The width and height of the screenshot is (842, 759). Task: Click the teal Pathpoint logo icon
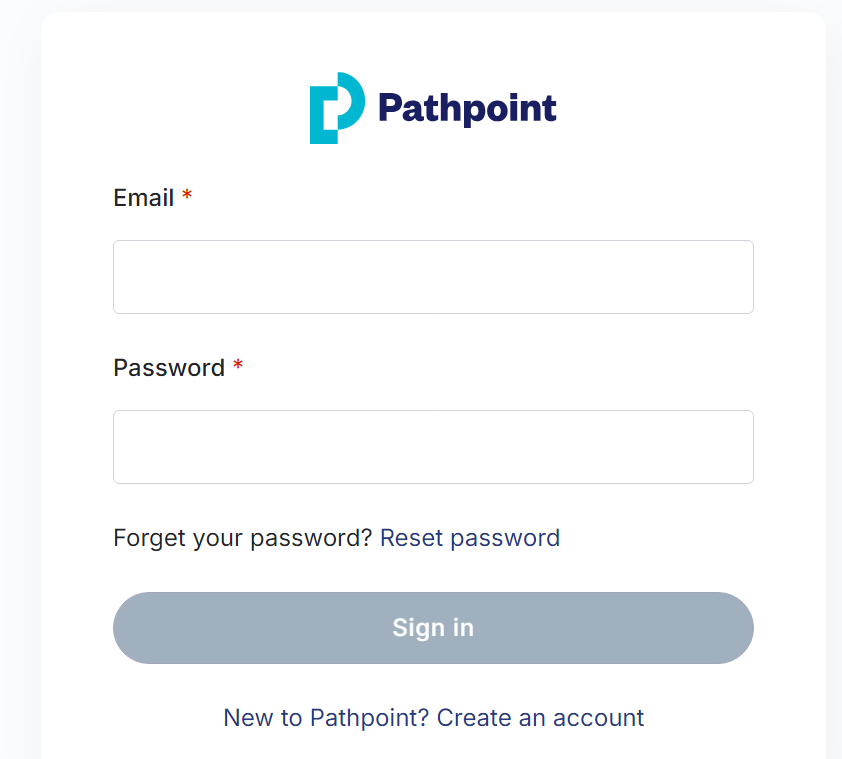click(x=336, y=108)
